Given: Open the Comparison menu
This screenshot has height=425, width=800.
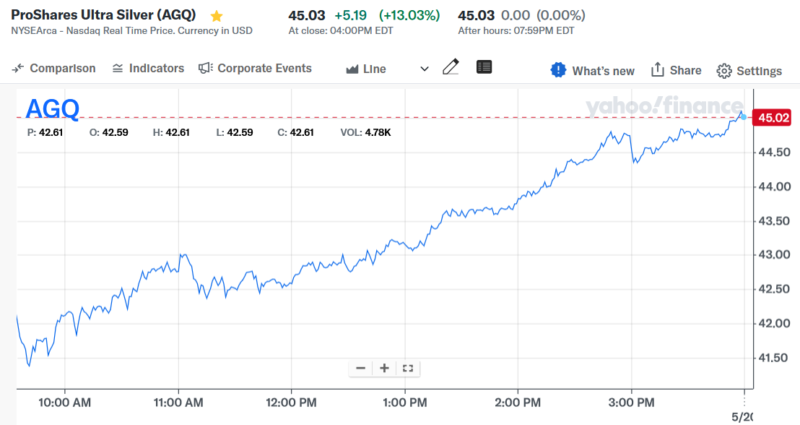Looking at the screenshot, I should [54, 68].
